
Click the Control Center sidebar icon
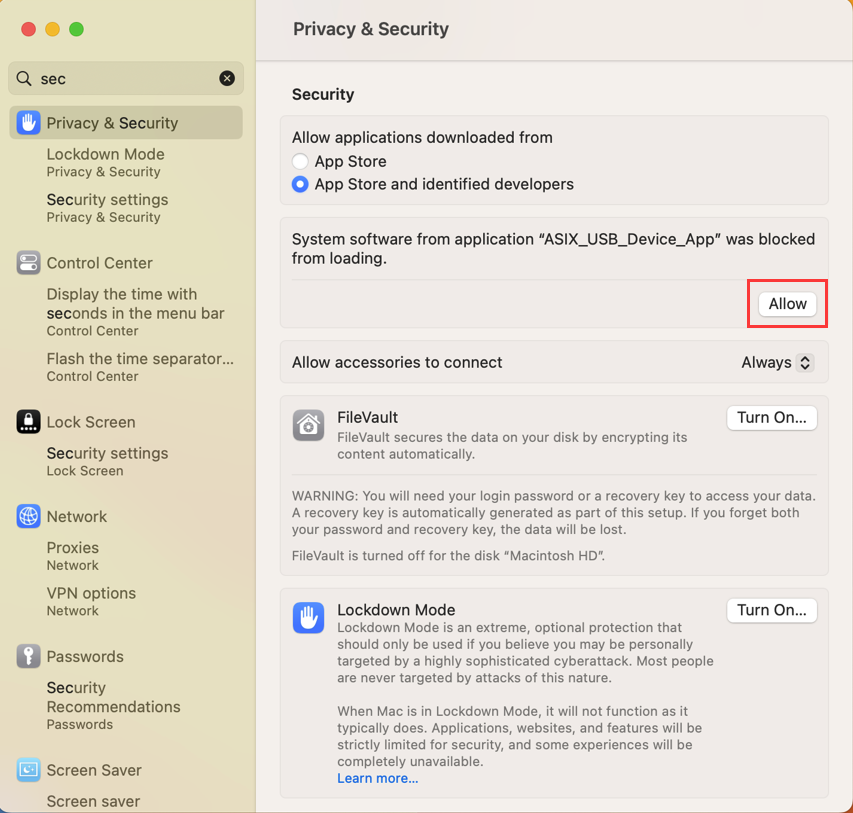click(28, 263)
